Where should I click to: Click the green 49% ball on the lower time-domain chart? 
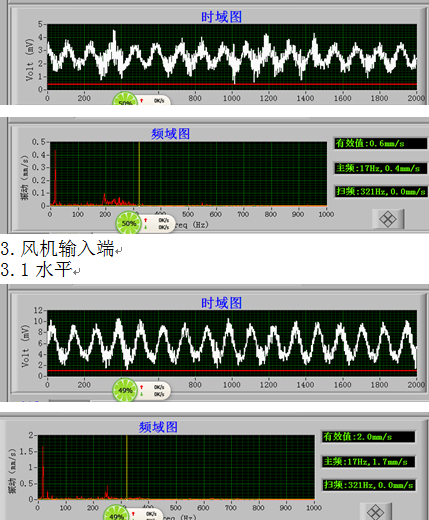[125, 390]
